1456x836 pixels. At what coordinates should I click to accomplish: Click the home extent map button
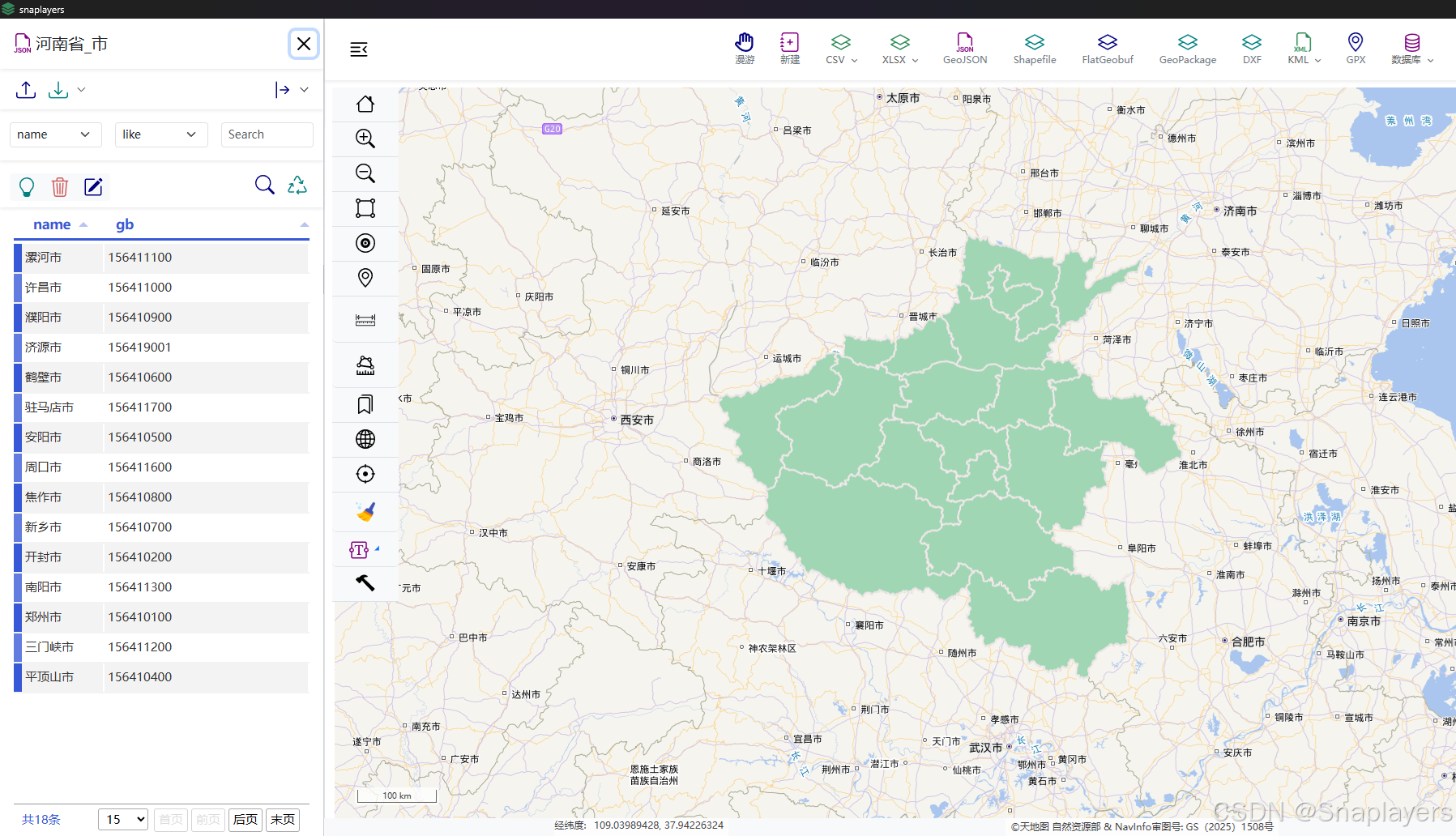click(365, 104)
